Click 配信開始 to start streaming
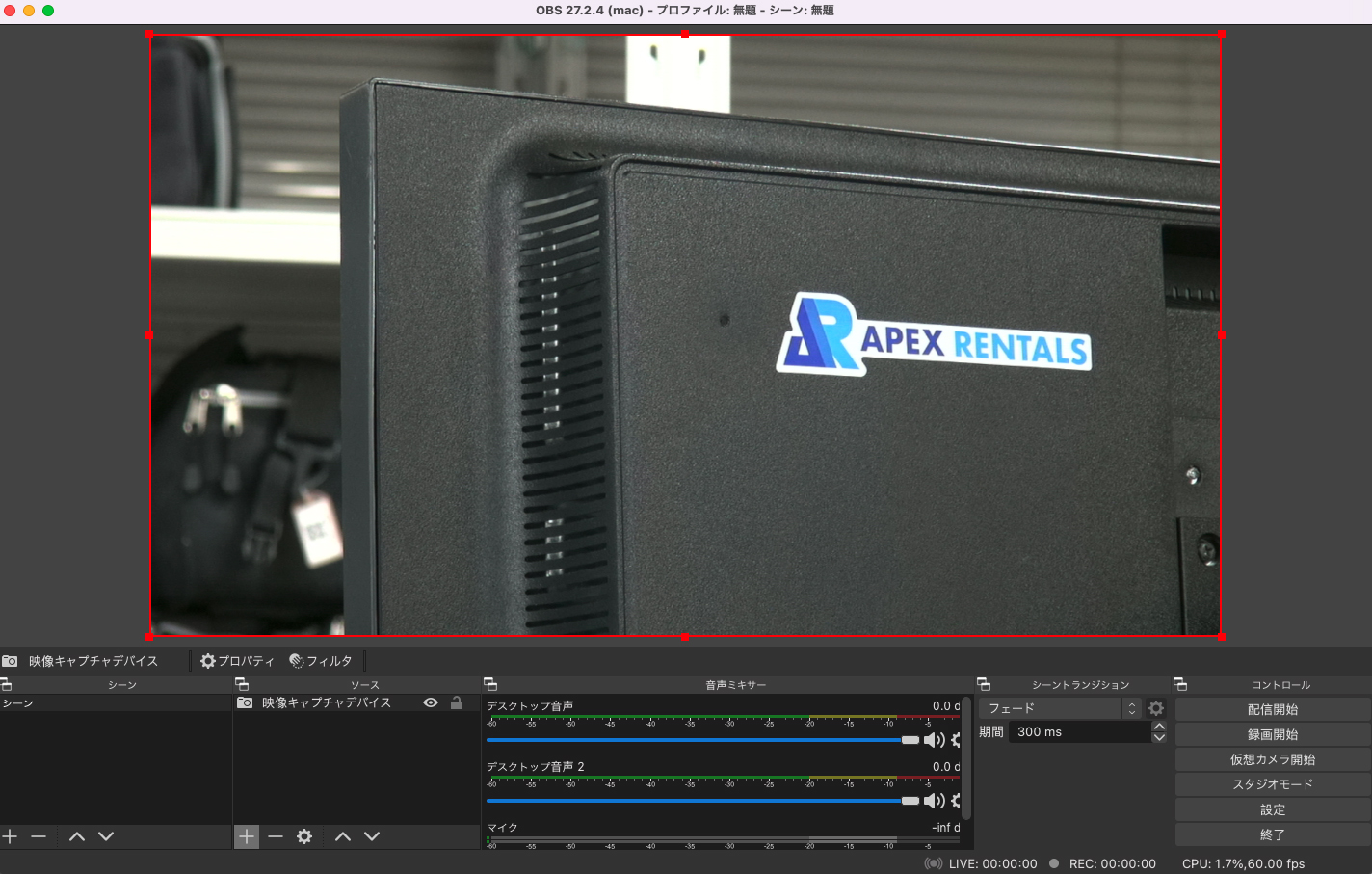Screen dimensions: 1372x874 (x=1273, y=709)
